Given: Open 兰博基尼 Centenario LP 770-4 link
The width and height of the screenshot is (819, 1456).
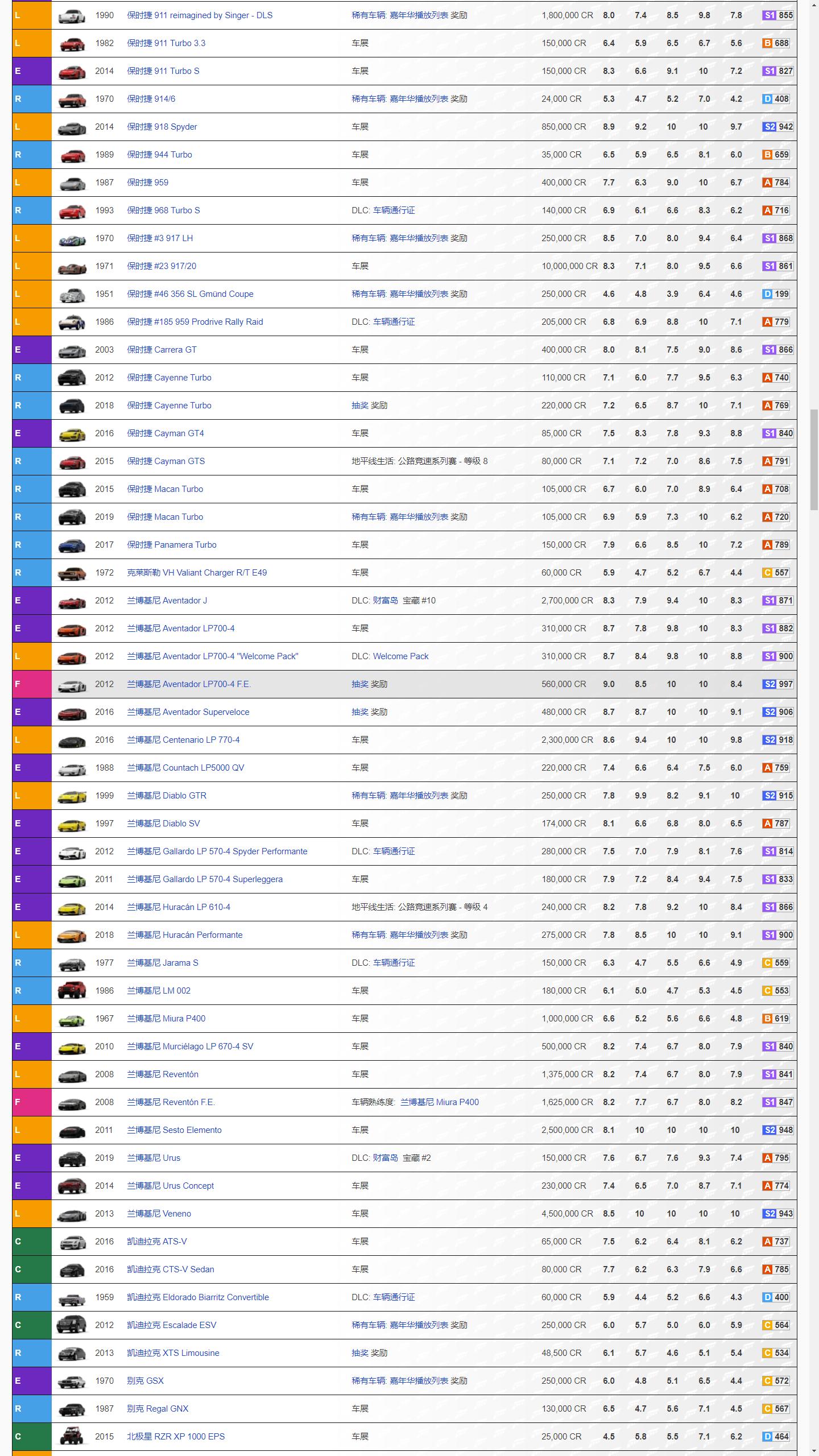Looking at the screenshot, I should [183, 740].
